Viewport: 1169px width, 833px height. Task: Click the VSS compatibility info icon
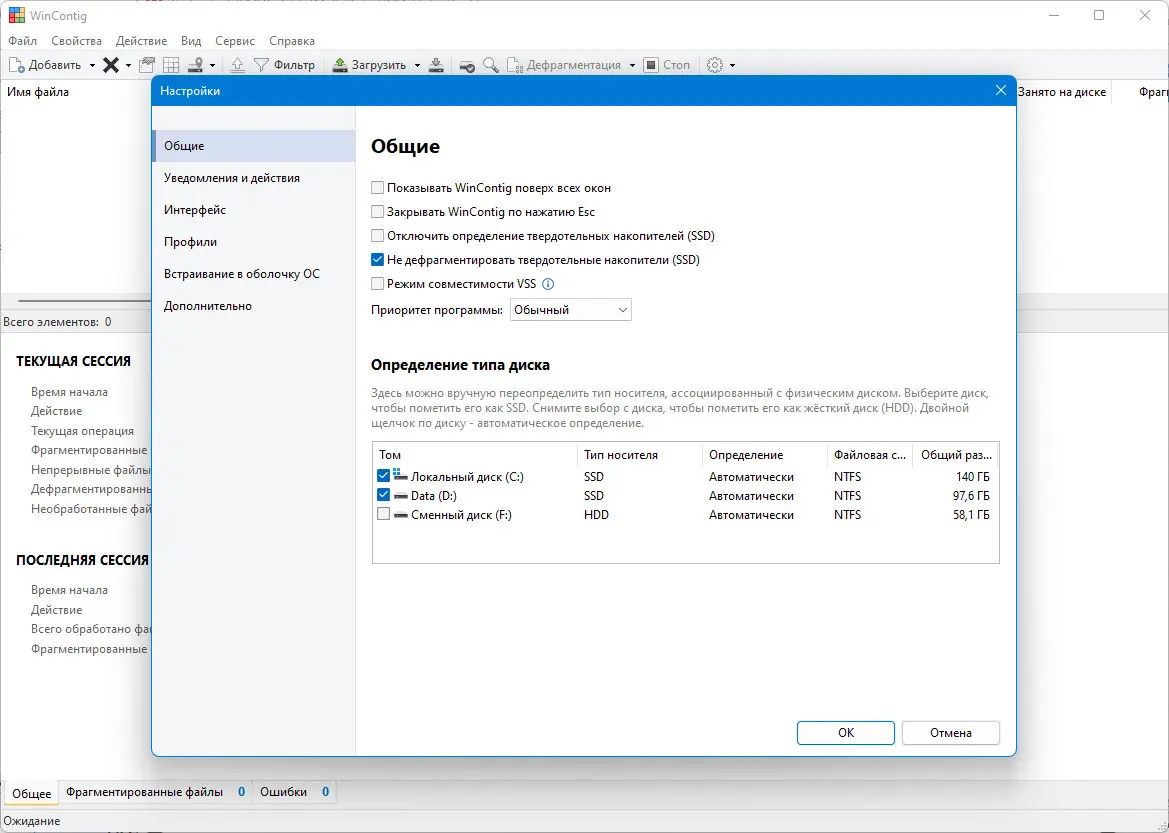(x=548, y=284)
